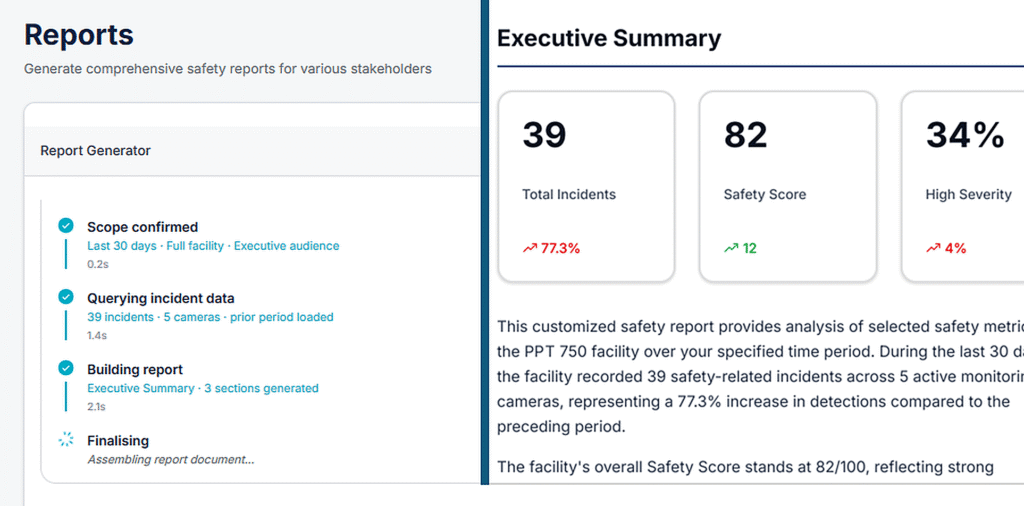
Task: Select the Report Generator panel header
Action: (252, 151)
